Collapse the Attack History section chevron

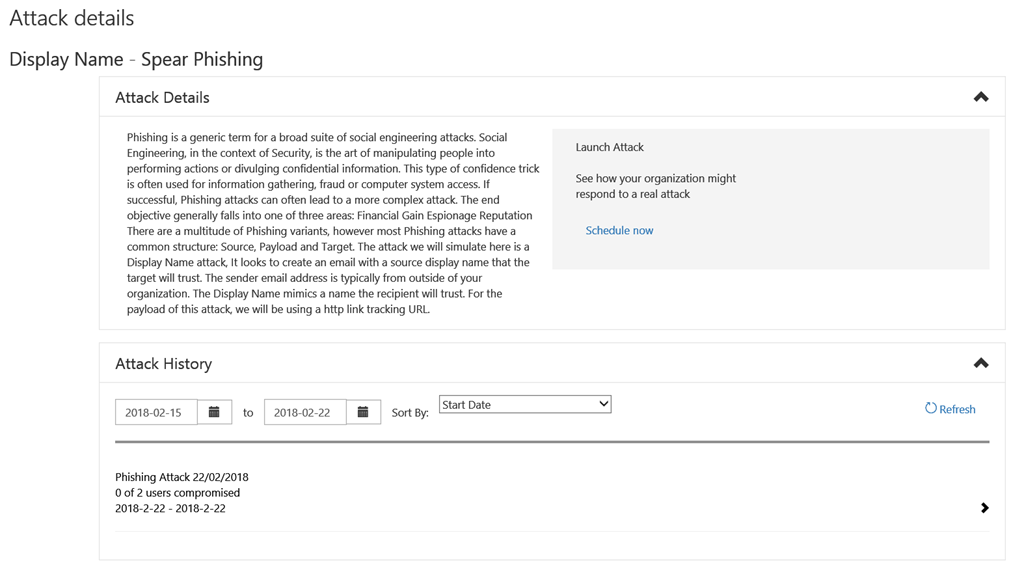pos(980,363)
